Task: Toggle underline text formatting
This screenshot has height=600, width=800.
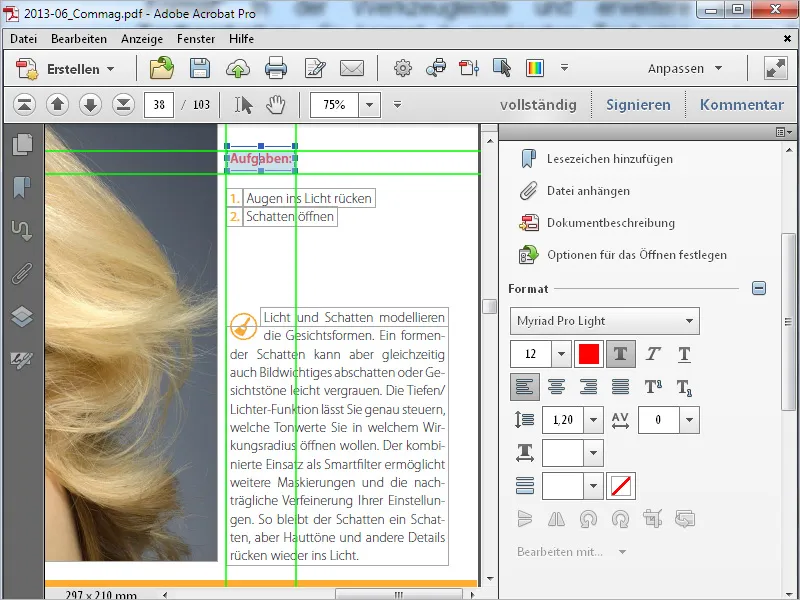Action: click(x=684, y=354)
